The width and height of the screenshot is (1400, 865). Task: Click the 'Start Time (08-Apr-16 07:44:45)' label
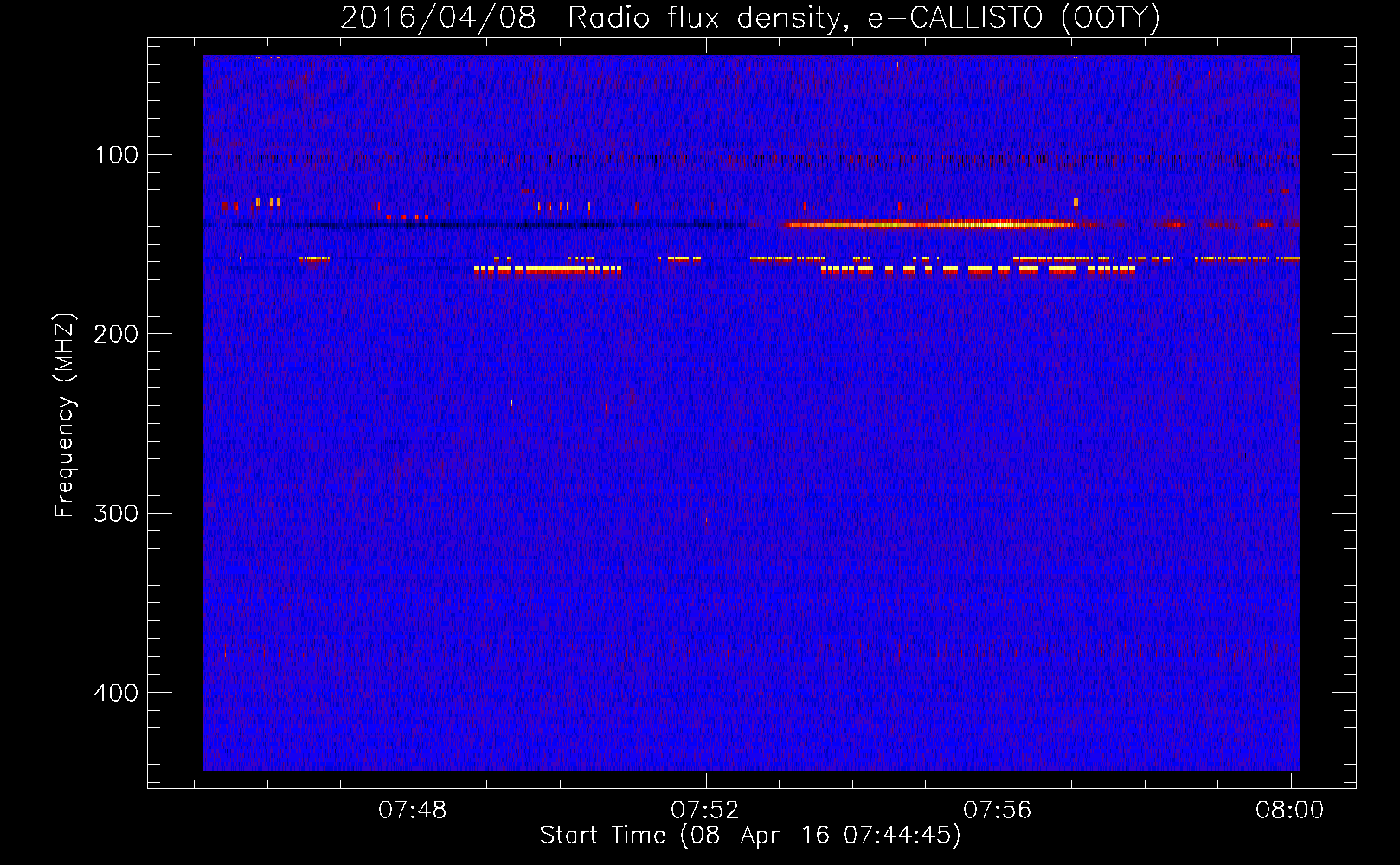pos(750,836)
